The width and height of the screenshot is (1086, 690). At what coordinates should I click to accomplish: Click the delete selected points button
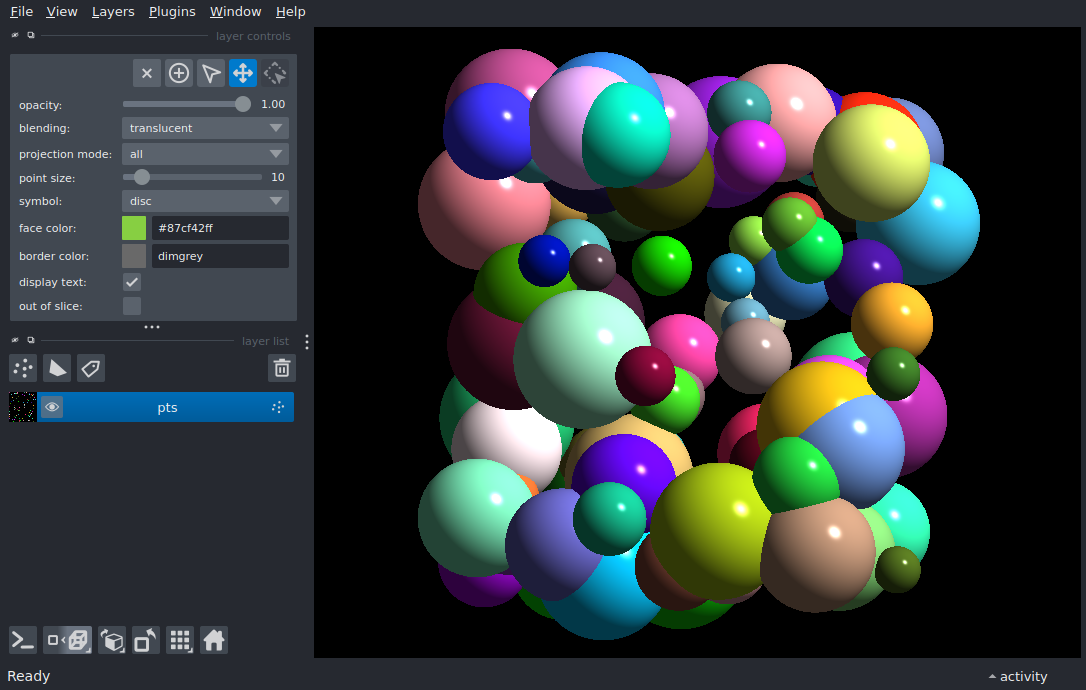pyautogui.click(x=147, y=73)
